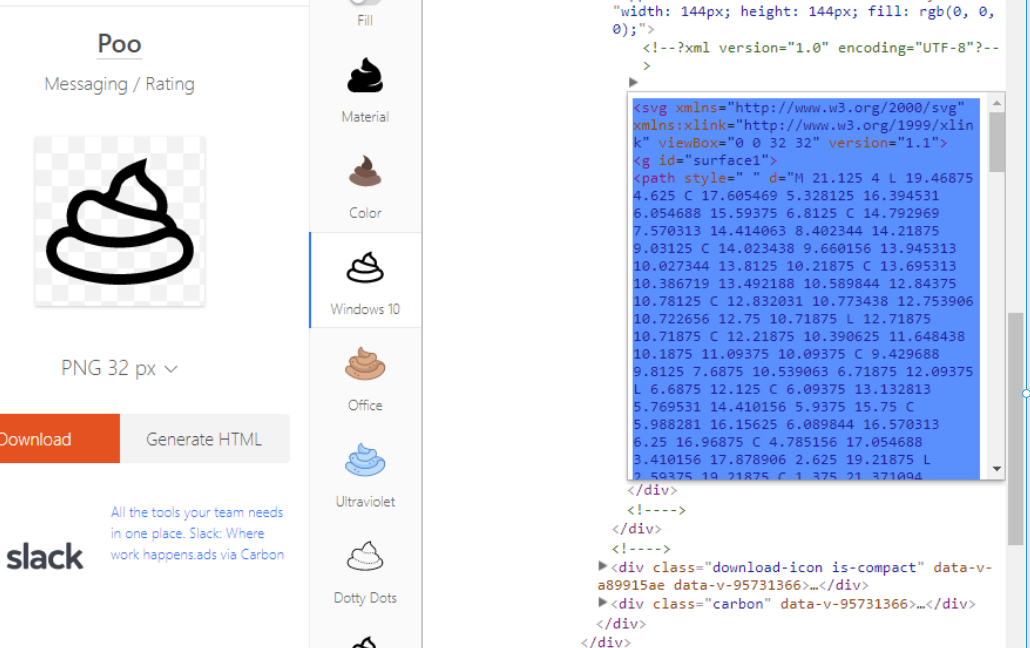Image resolution: width=1030 pixels, height=648 pixels.
Task: Open the Slack Carbon ad text link
Action: click(197, 533)
